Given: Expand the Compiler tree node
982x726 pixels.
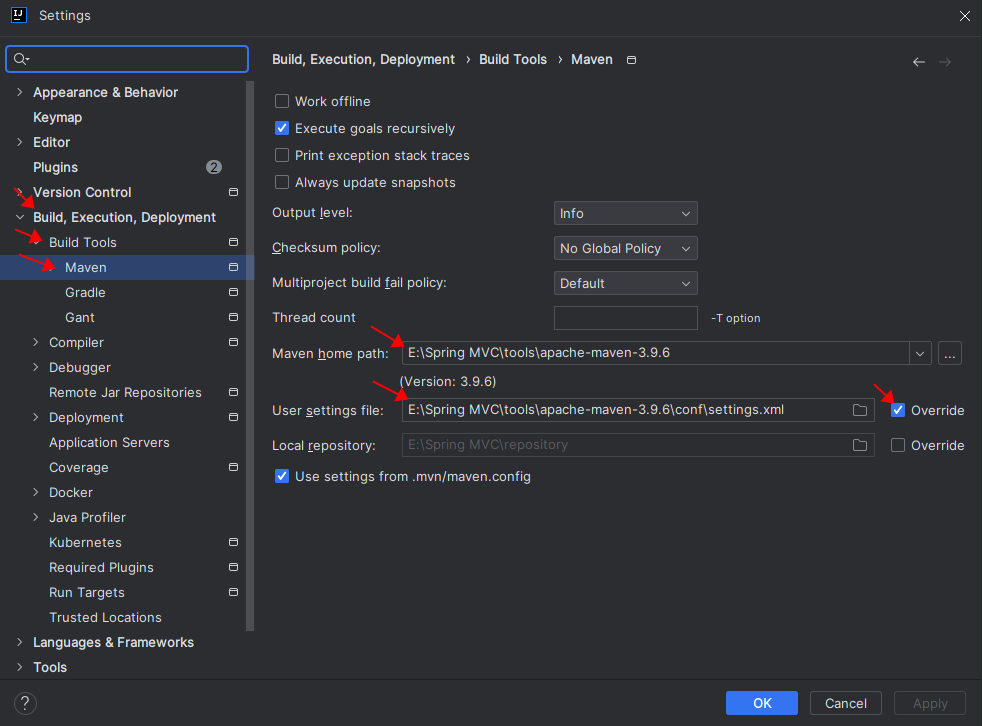Looking at the screenshot, I should (x=36, y=343).
